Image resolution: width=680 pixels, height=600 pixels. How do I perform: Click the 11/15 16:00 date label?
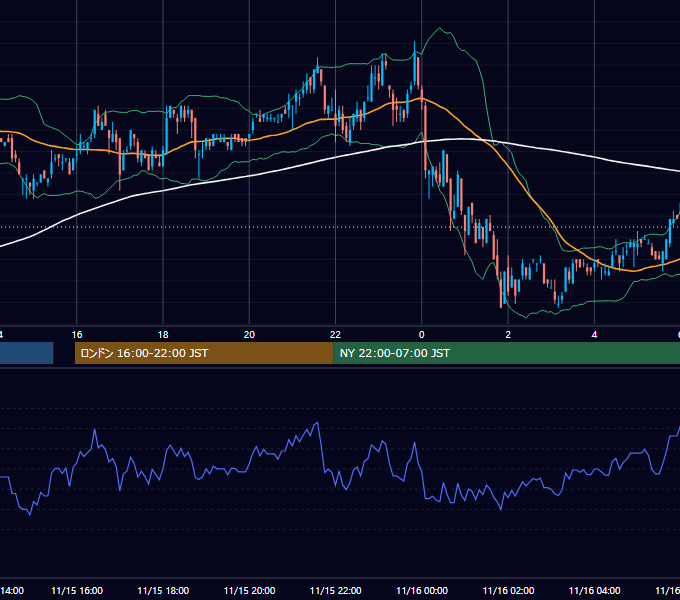point(77,590)
